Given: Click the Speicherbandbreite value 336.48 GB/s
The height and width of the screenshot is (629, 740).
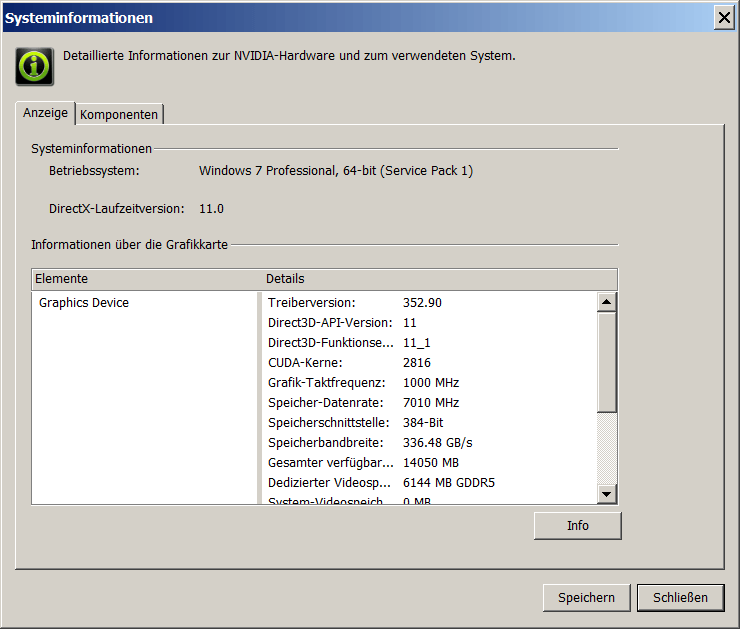Looking at the screenshot, I should [437, 443].
